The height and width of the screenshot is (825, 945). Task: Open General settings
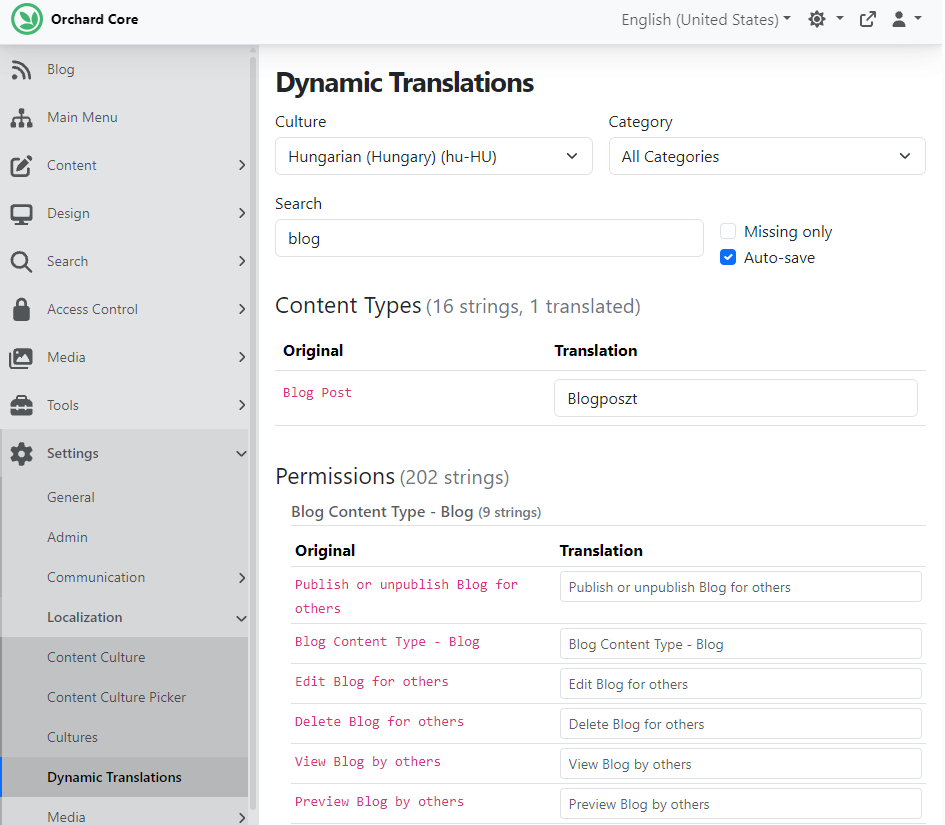(71, 497)
